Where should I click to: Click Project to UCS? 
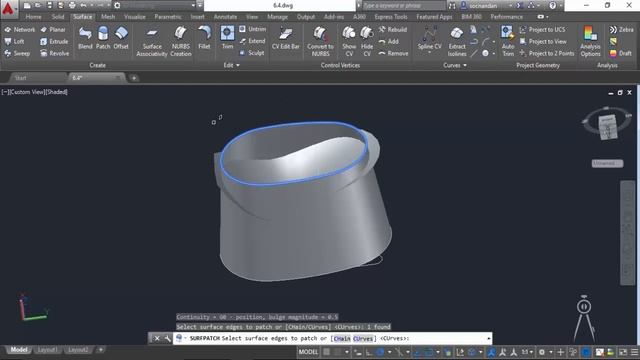[x=542, y=29]
